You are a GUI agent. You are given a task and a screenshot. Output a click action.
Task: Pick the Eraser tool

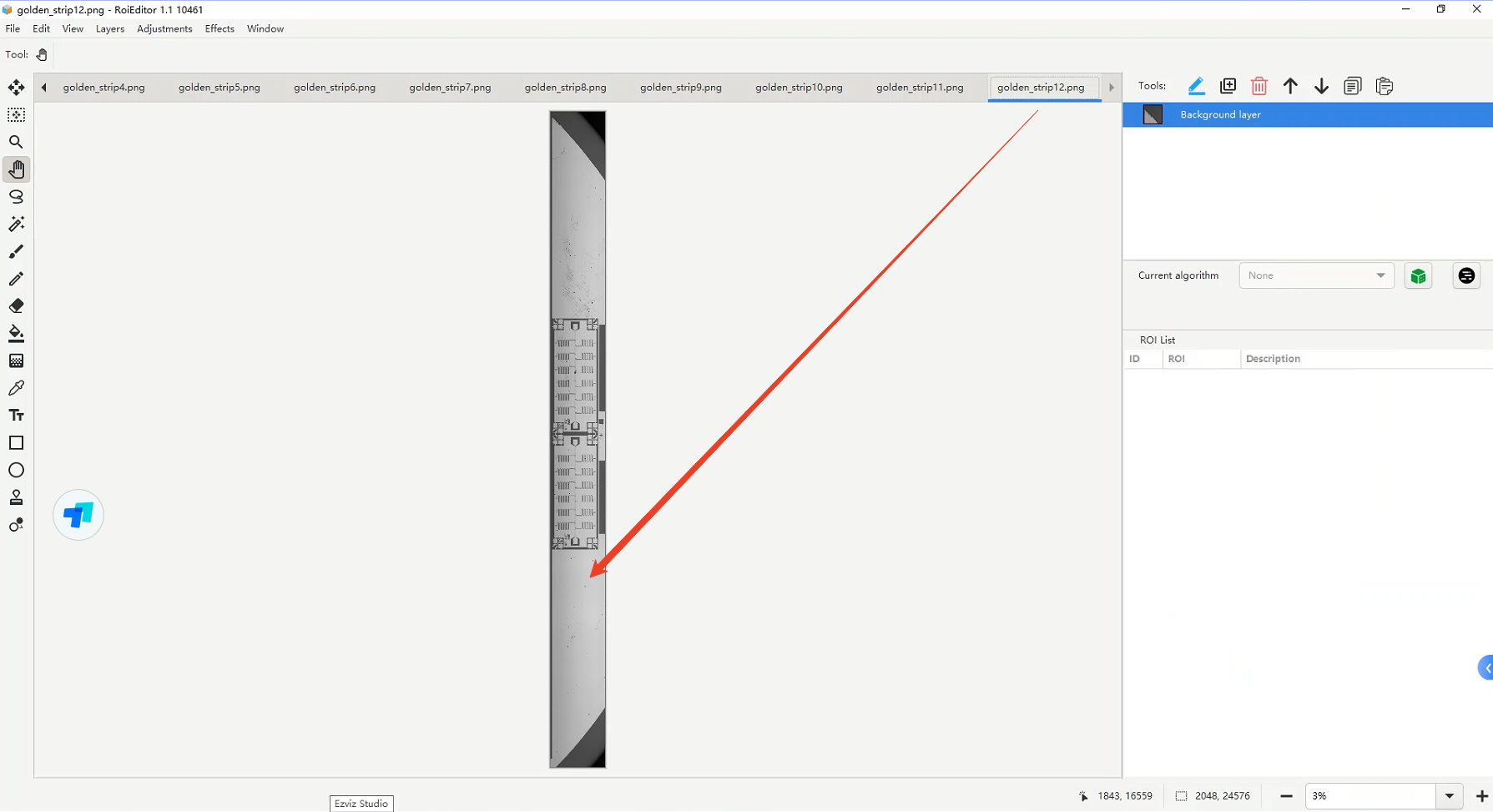(16, 306)
